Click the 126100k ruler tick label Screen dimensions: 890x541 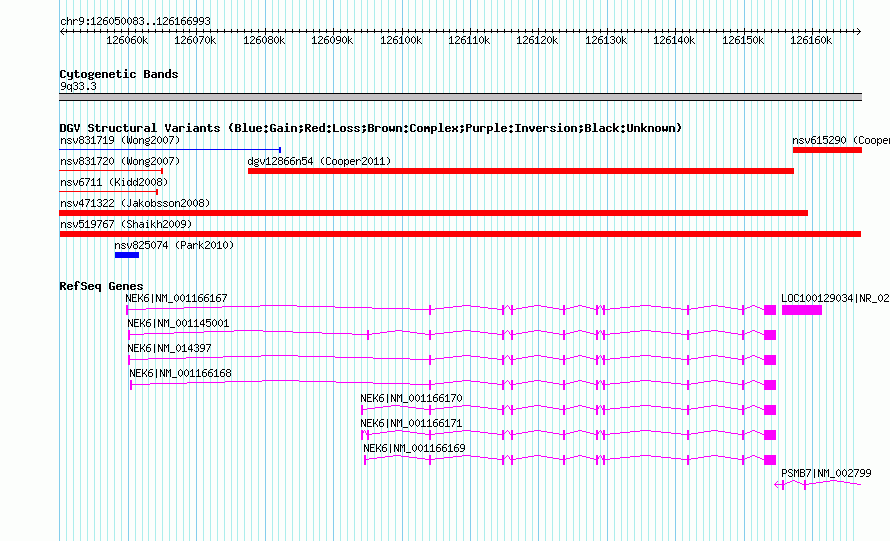[x=401, y=40]
